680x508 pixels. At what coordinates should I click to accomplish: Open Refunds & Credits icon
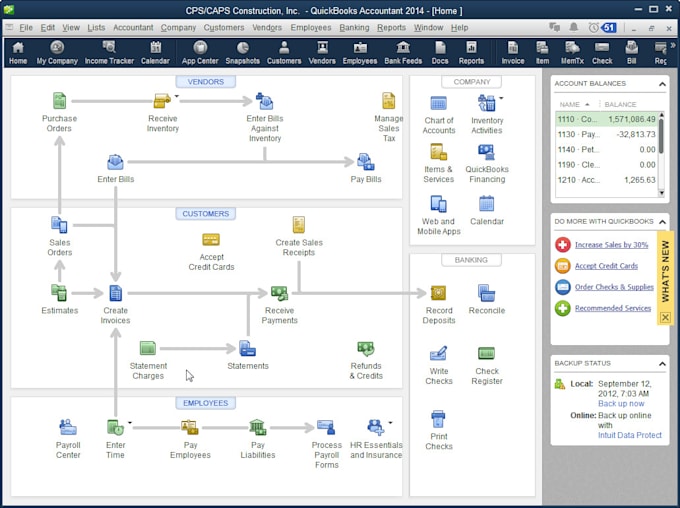pyautogui.click(x=366, y=348)
